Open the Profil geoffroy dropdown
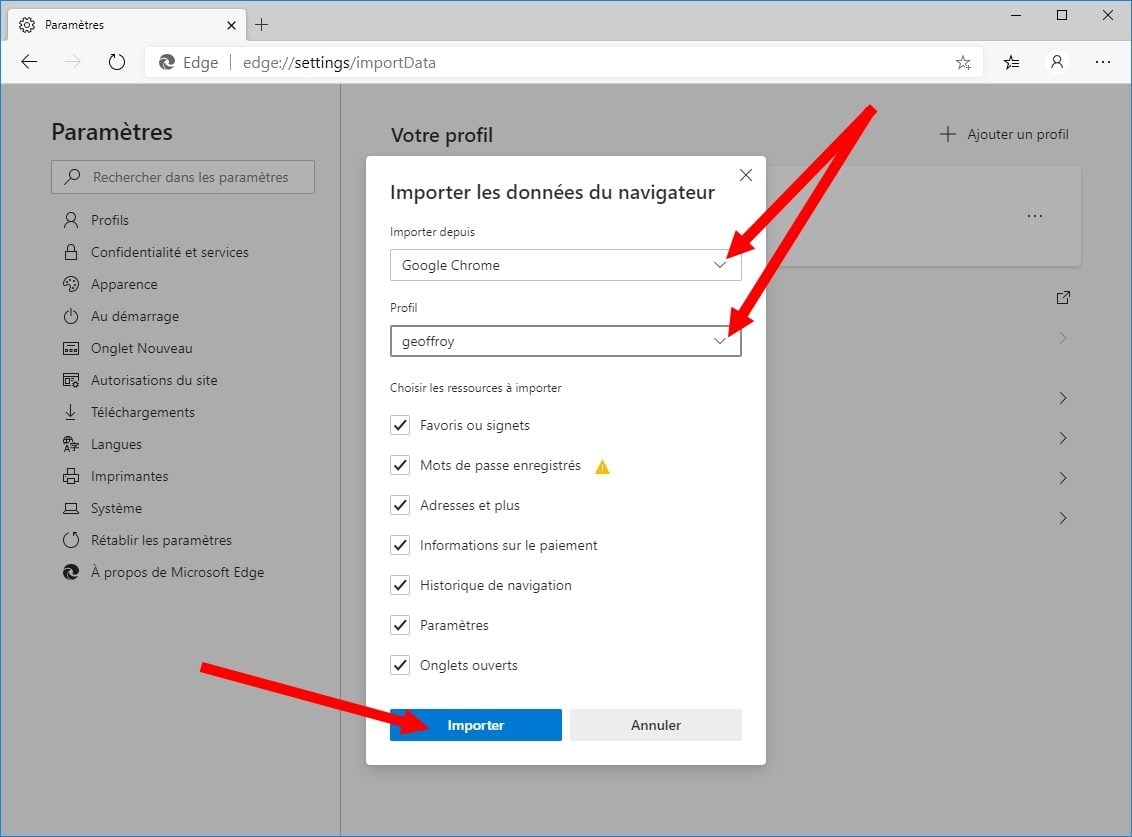 pyautogui.click(x=565, y=341)
